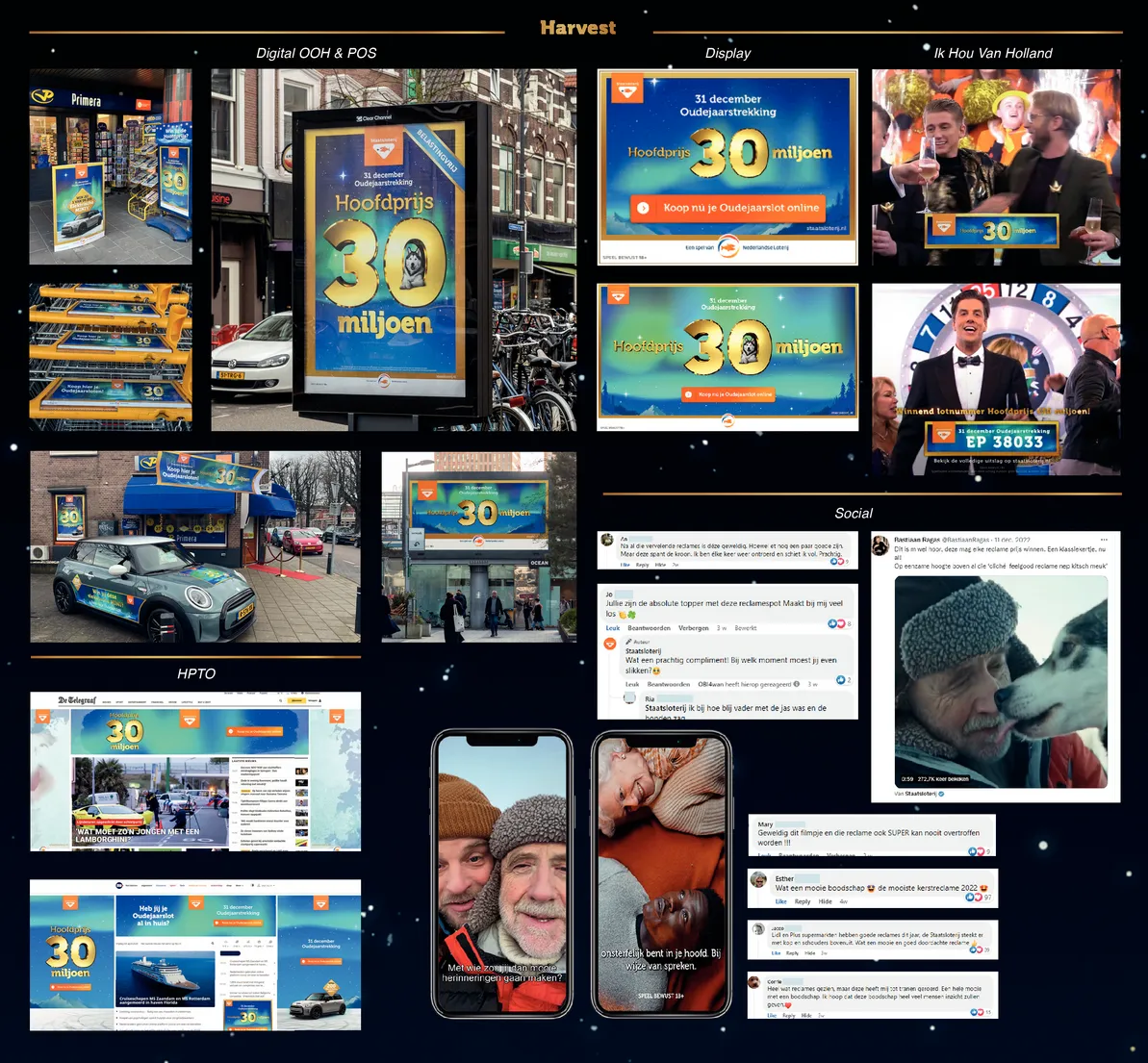Click 'Beantwoorden' under Jo's comment
Viewport: 1148px width, 1063px height.
click(649, 628)
